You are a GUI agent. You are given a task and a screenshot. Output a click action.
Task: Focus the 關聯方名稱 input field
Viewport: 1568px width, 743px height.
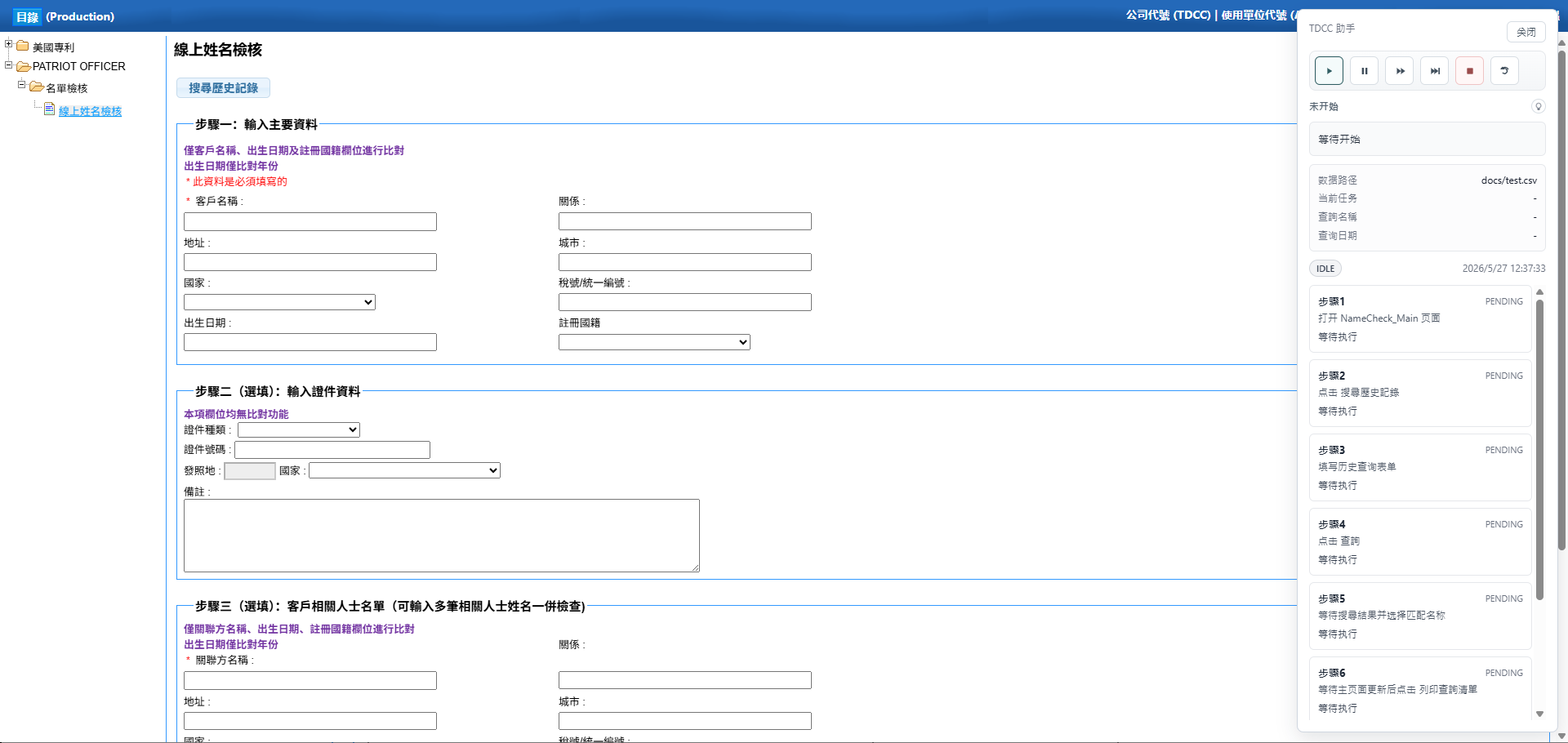(x=310, y=680)
